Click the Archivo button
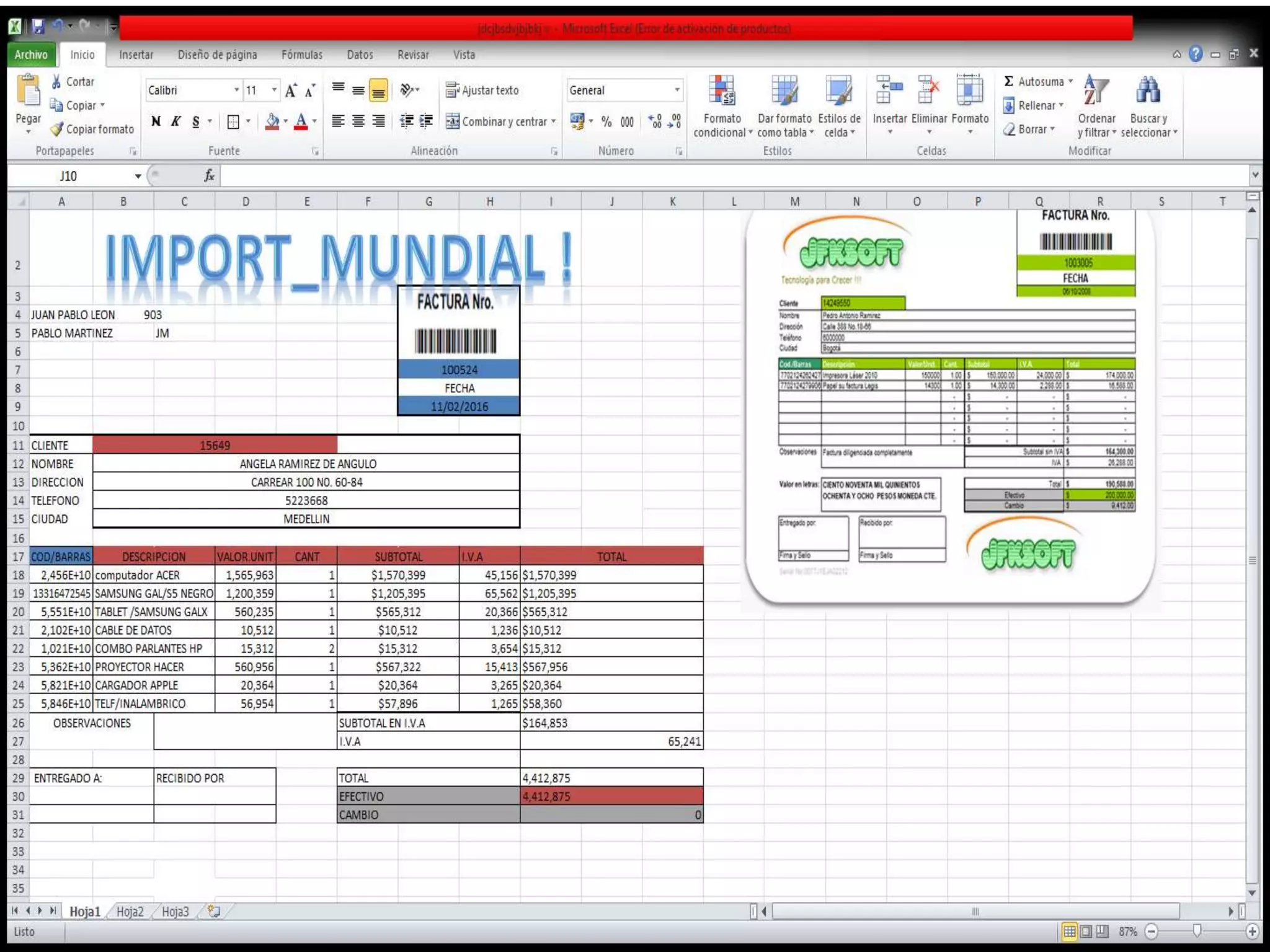 [31, 55]
